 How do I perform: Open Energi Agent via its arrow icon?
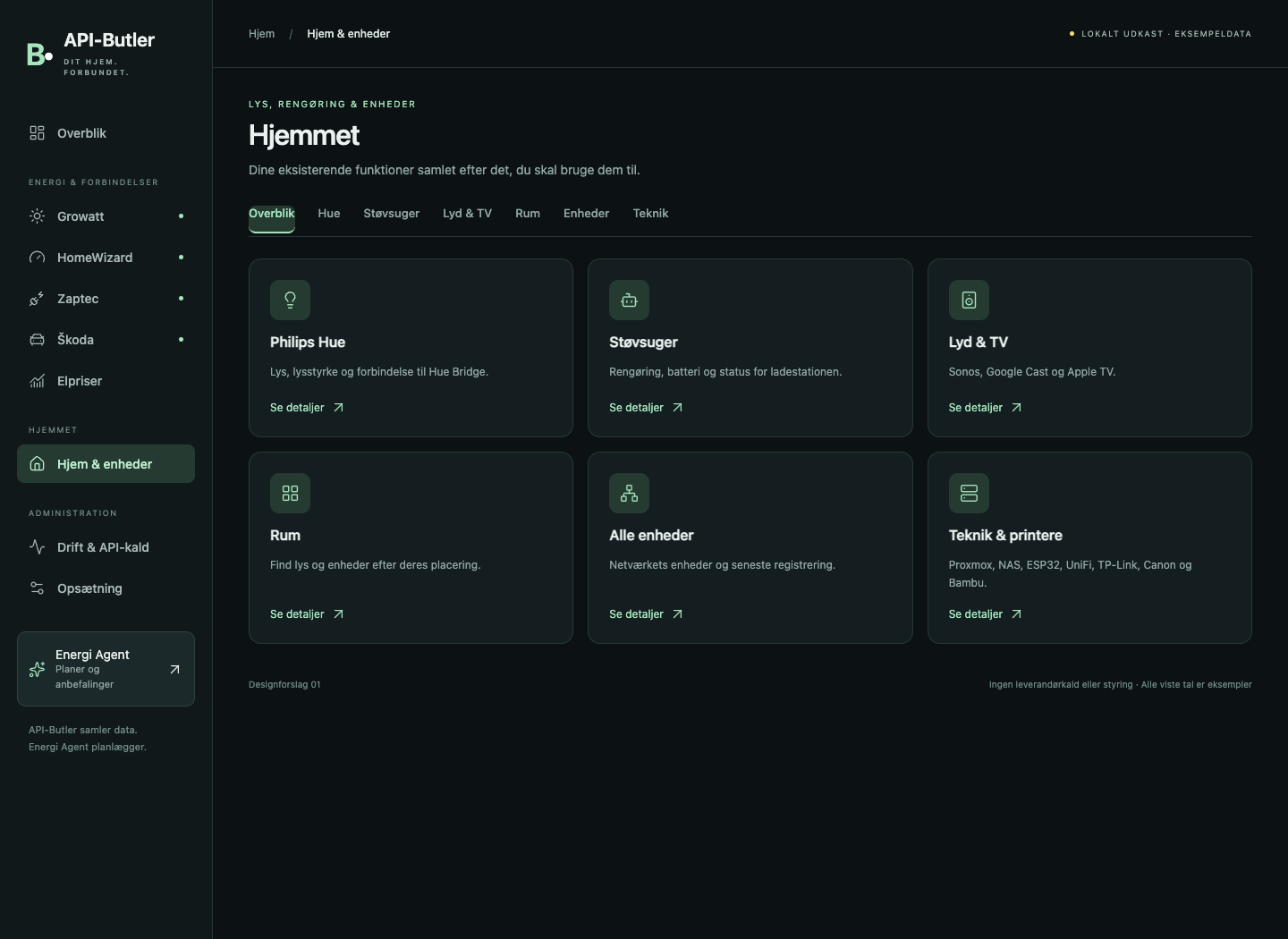[x=174, y=669]
